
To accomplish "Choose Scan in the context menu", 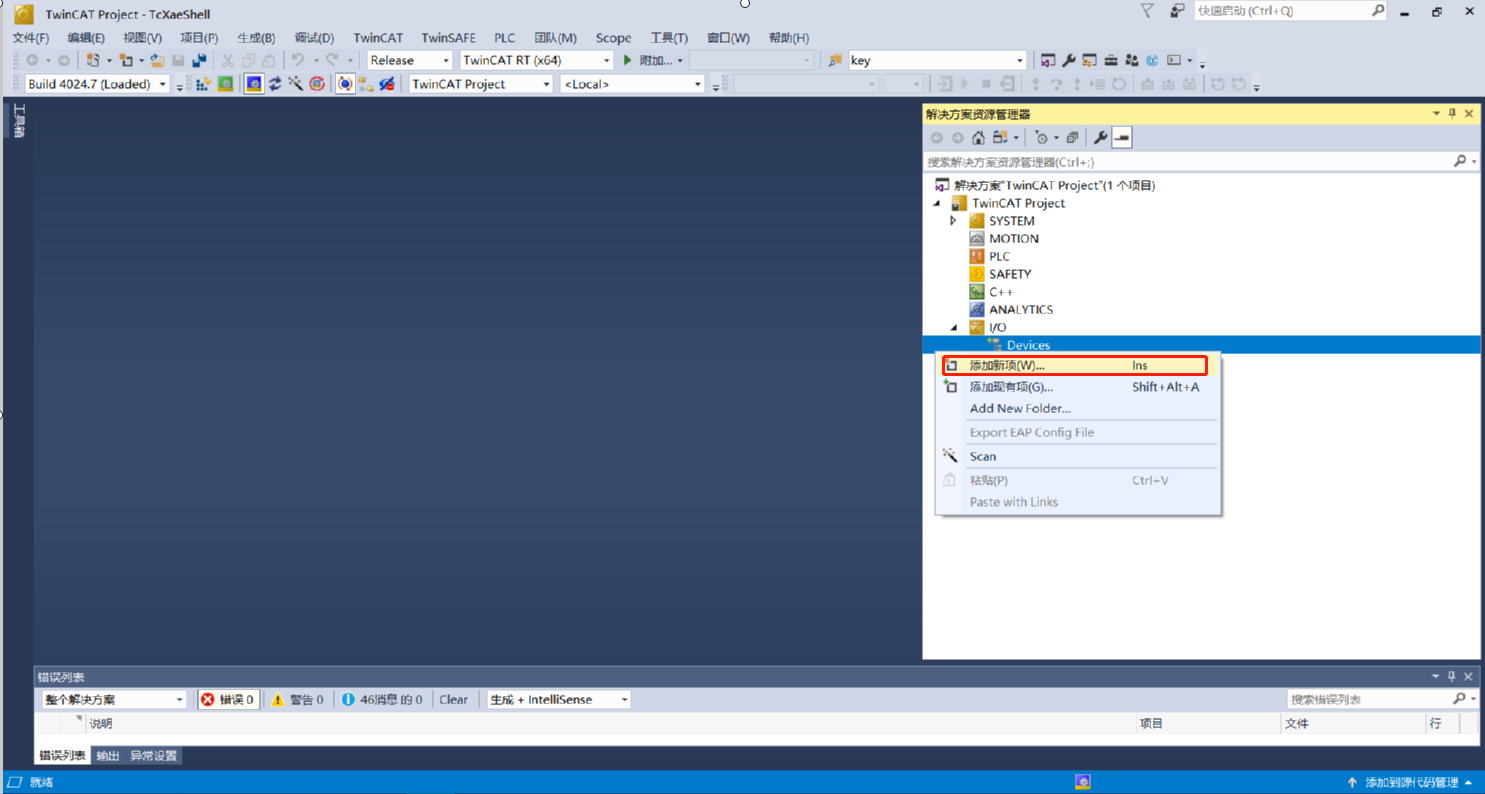I will [x=1077, y=456].
